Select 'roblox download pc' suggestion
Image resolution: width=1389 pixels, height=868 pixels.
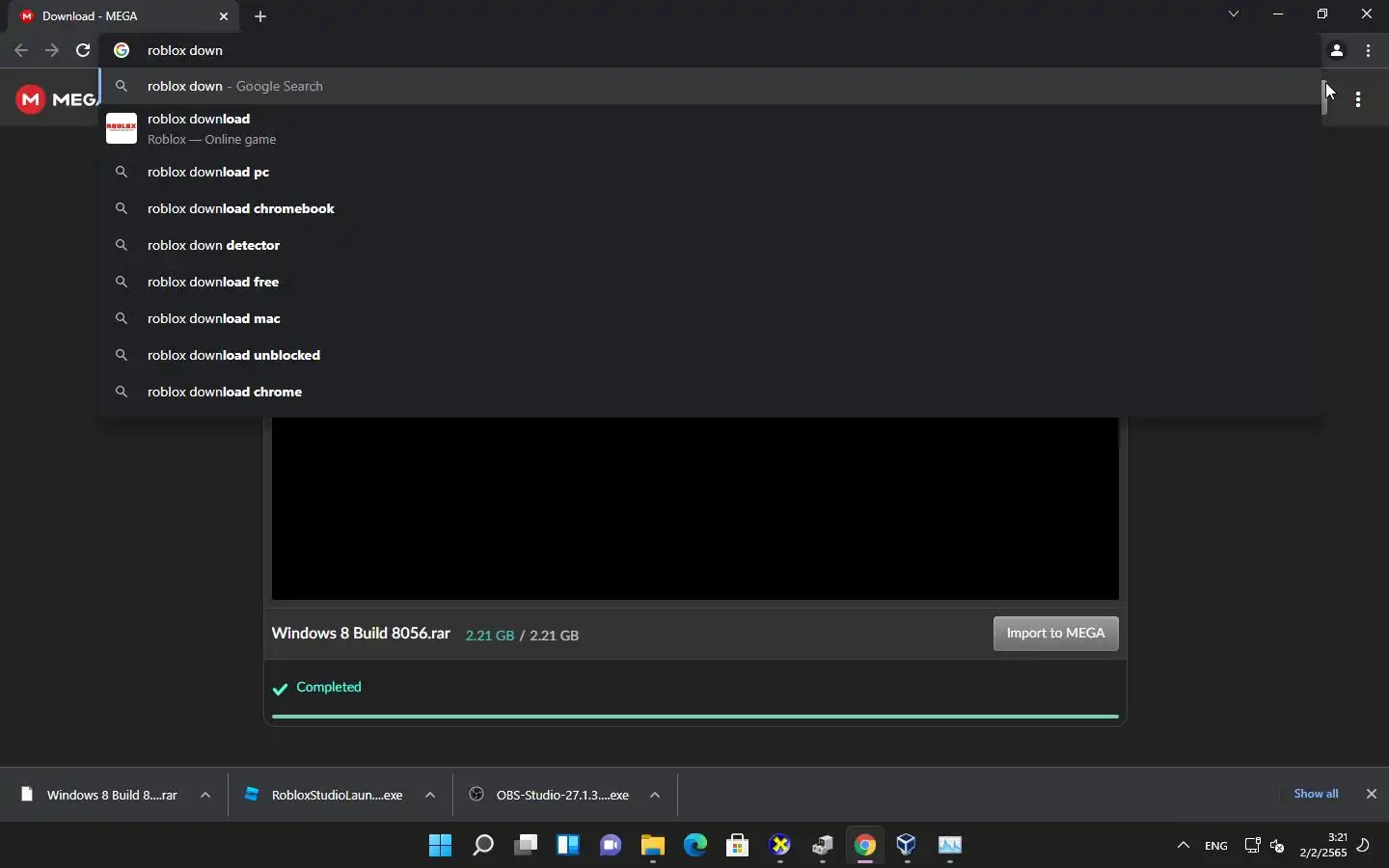coord(709,172)
